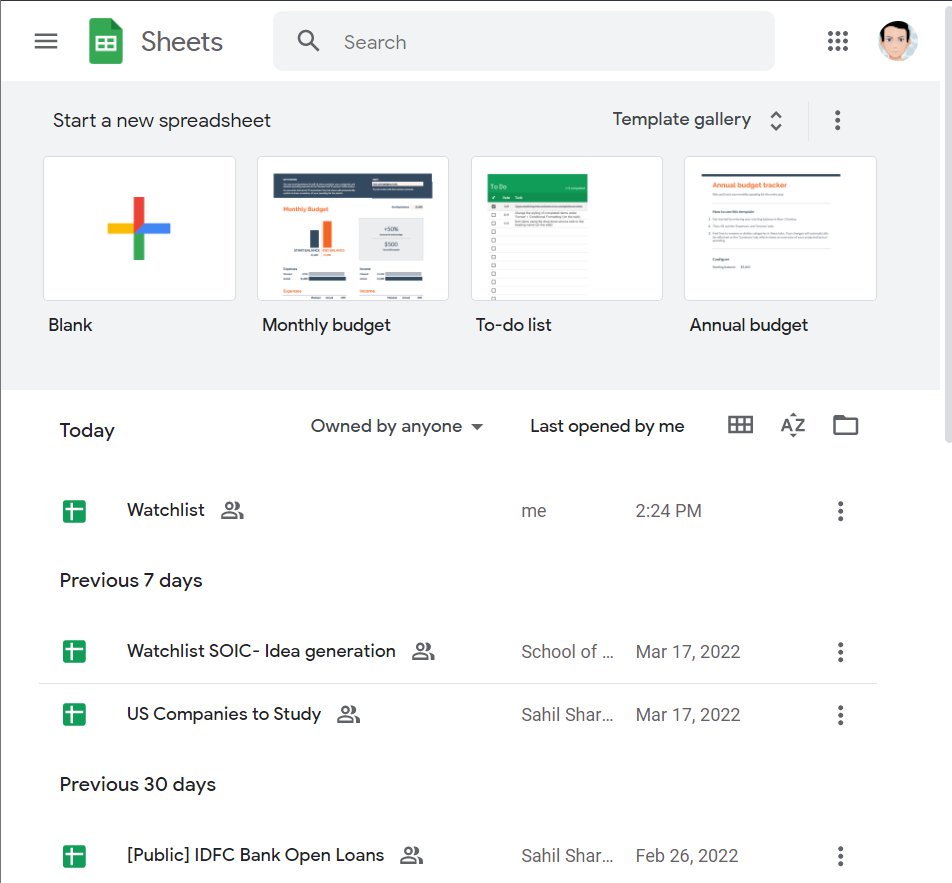
Task: Open the To-do list template
Action: coord(566,228)
